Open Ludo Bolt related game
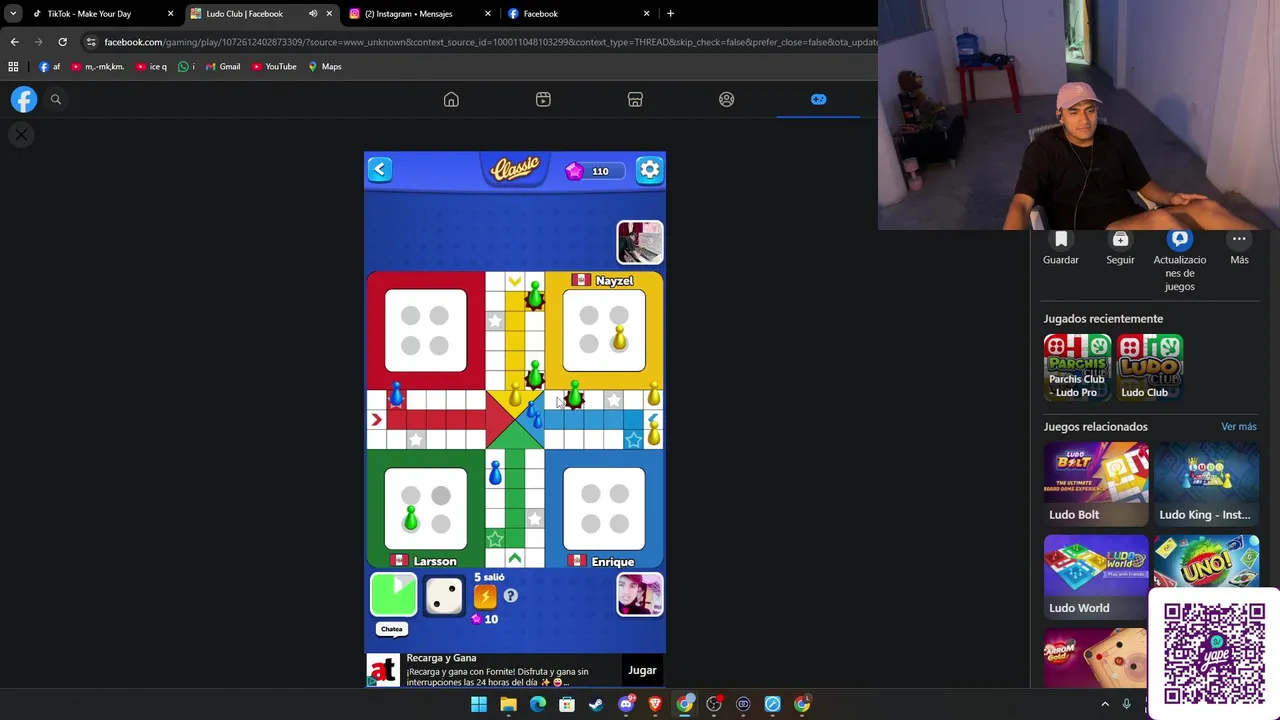This screenshot has width=1280, height=720. tap(1096, 484)
